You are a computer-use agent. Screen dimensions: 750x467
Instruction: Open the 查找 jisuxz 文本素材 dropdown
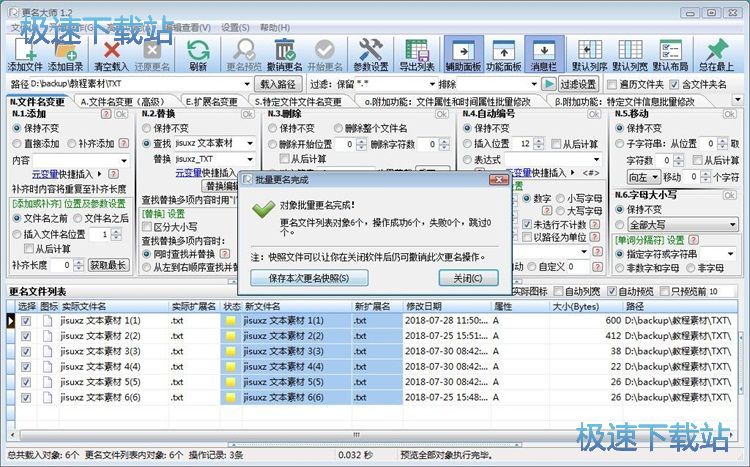[x=250, y=144]
